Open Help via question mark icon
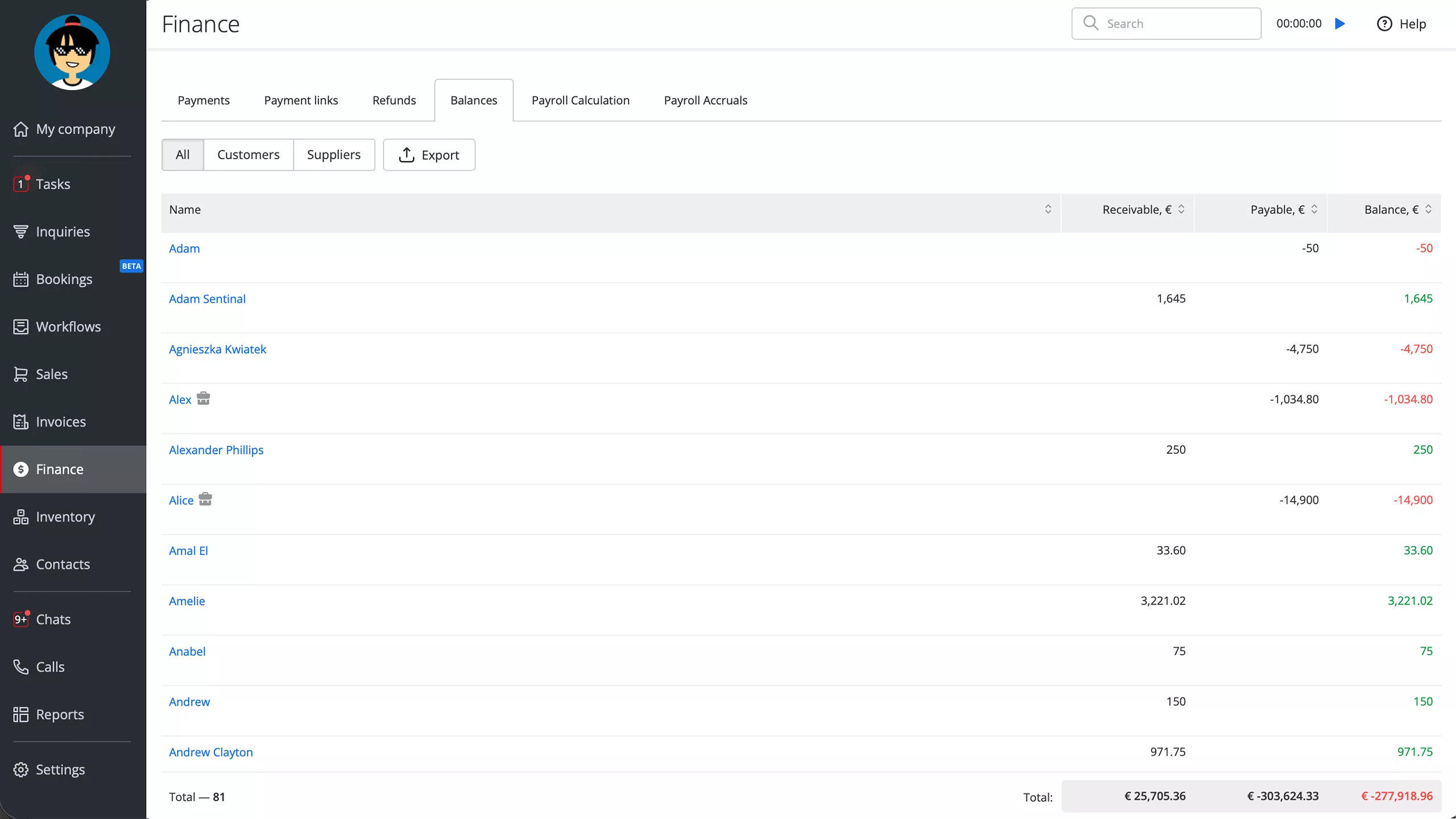Image resolution: width=1456 pixels, height=819 pixels. coord(1384,24)
